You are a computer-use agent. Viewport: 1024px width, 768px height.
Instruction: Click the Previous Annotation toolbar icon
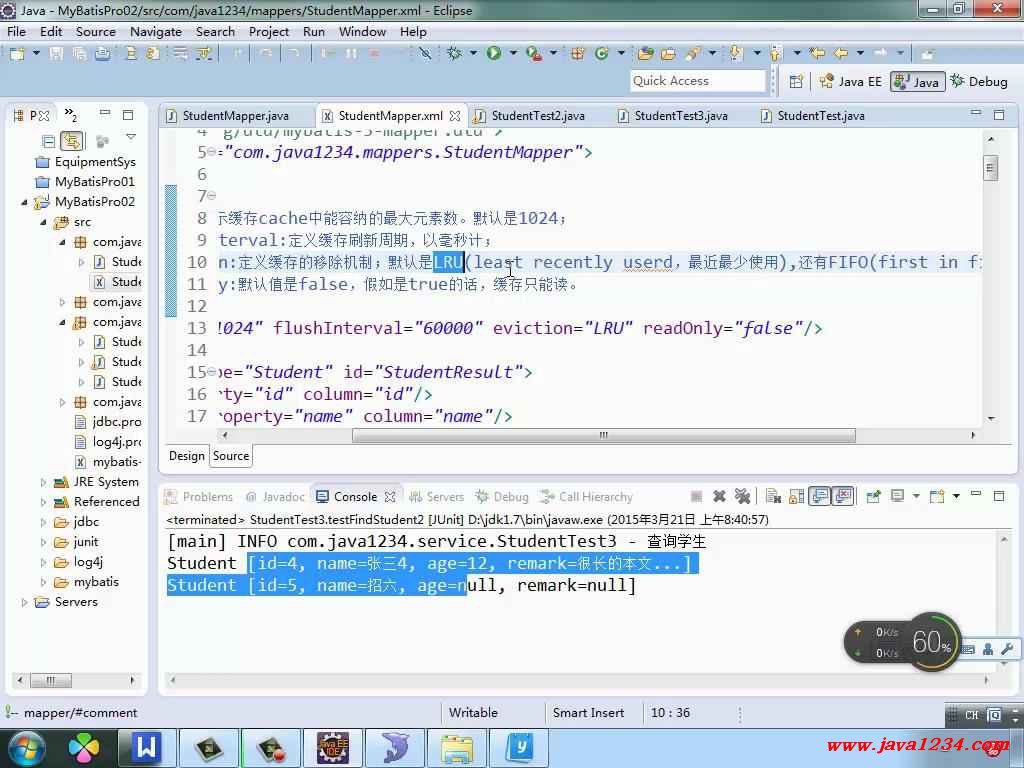pos(776,54)
